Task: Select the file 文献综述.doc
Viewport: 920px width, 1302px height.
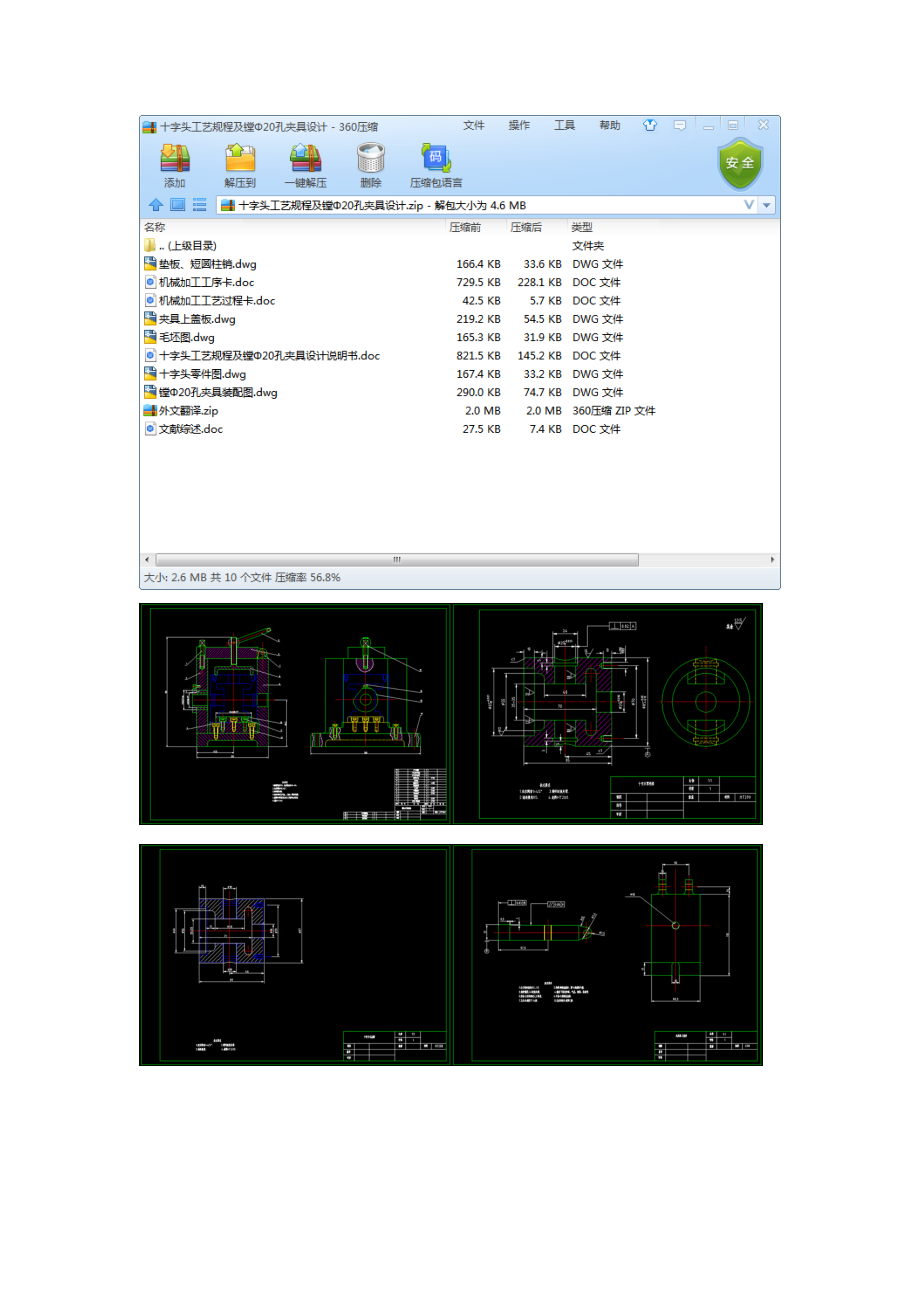Action: coord(460,429)
